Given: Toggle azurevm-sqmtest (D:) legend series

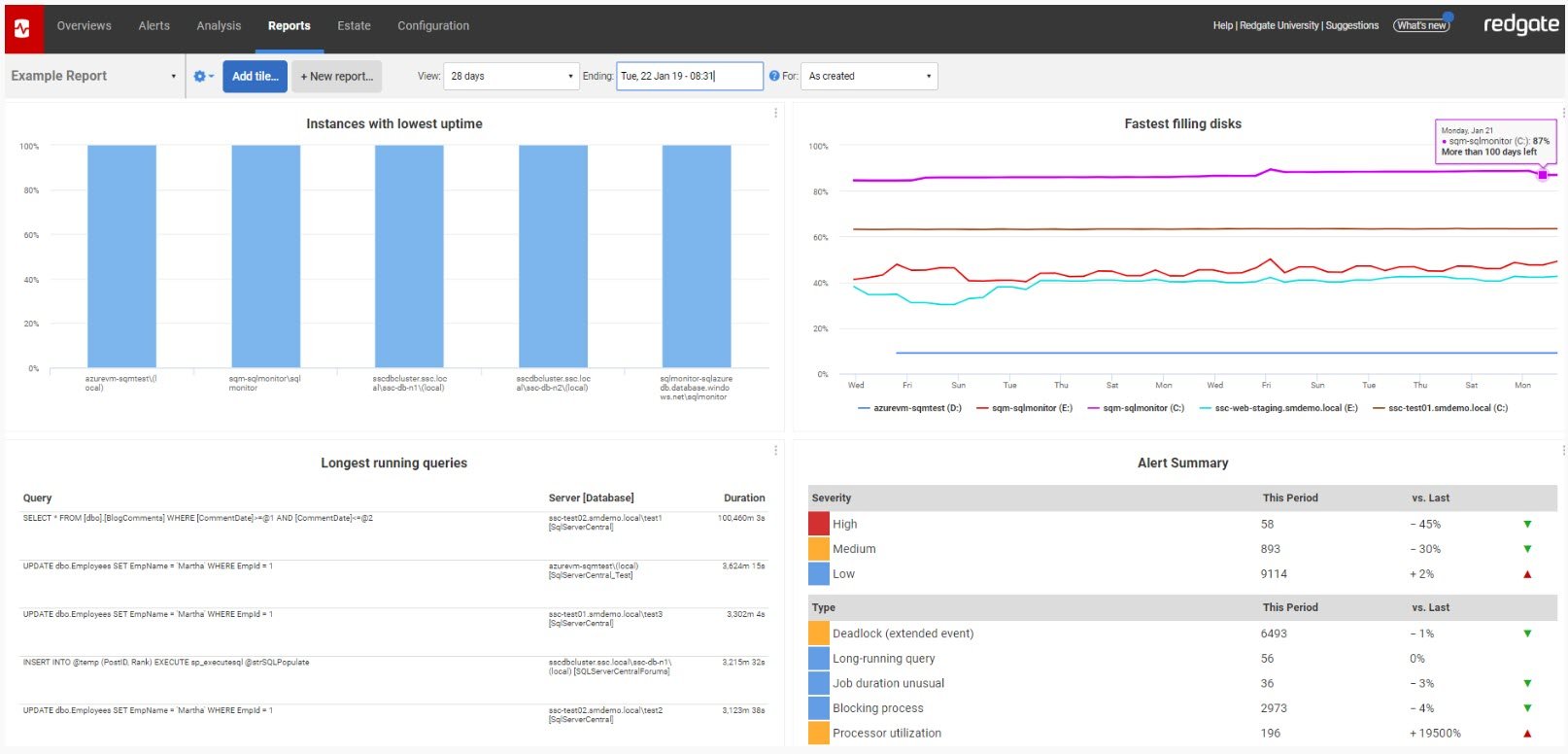Looking at the screenshot, I should click(x=910, y=408).
